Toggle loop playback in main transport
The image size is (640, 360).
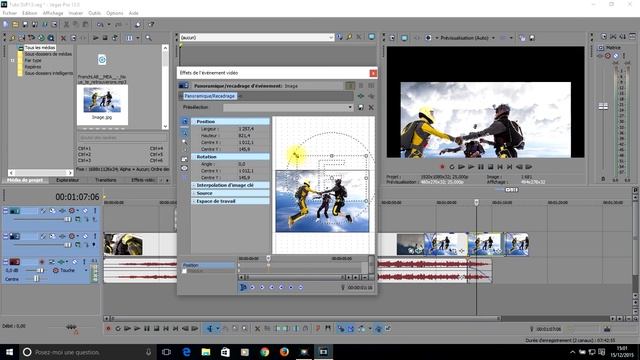click(118, 329)
